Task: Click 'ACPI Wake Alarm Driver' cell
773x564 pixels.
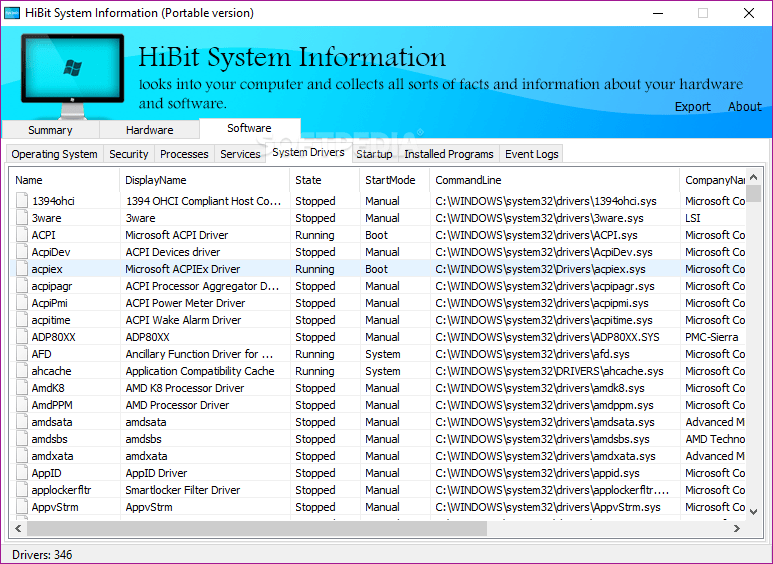Action: click(x=183, y=320)
